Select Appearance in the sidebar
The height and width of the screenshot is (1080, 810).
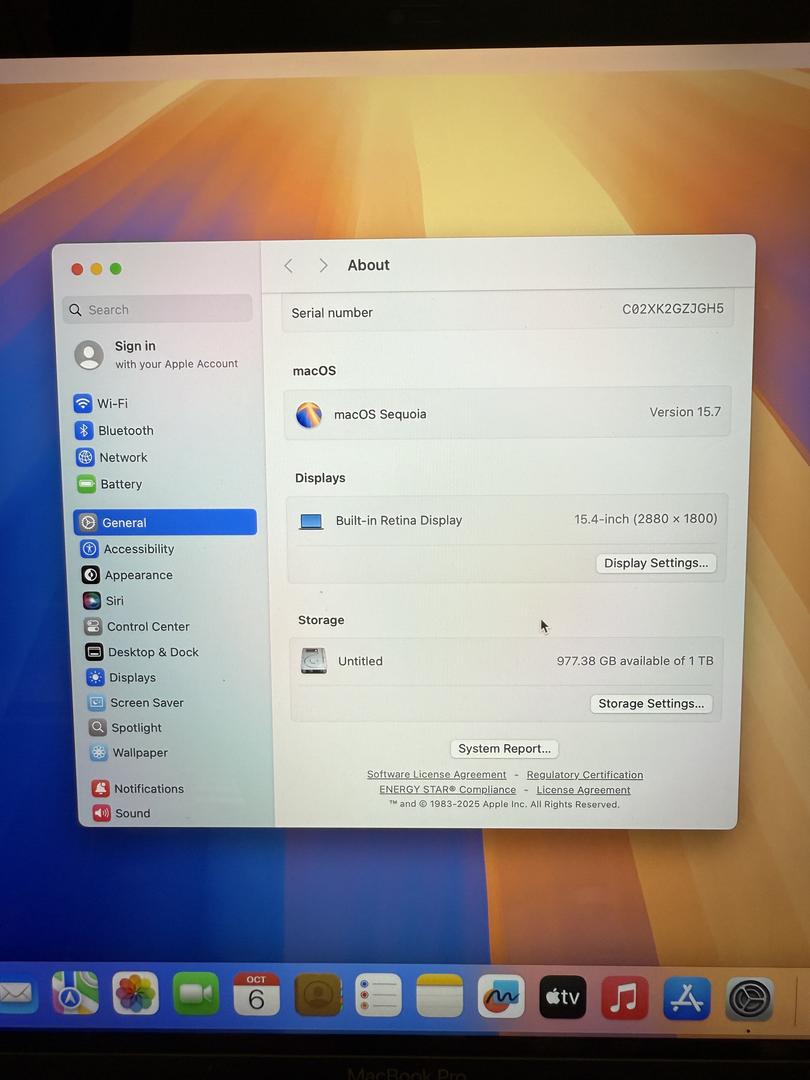pos(138,575)
